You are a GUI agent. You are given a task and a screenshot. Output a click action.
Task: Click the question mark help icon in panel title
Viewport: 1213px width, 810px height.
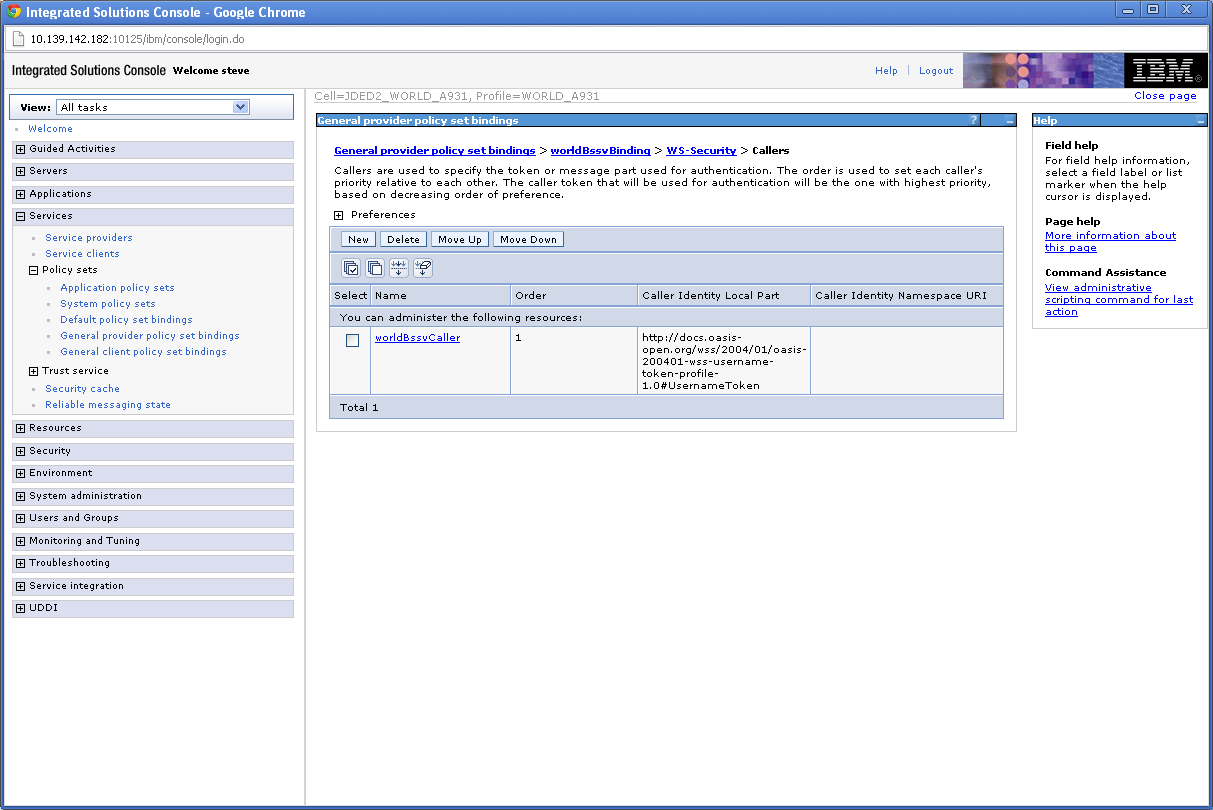tap(973, 120)
